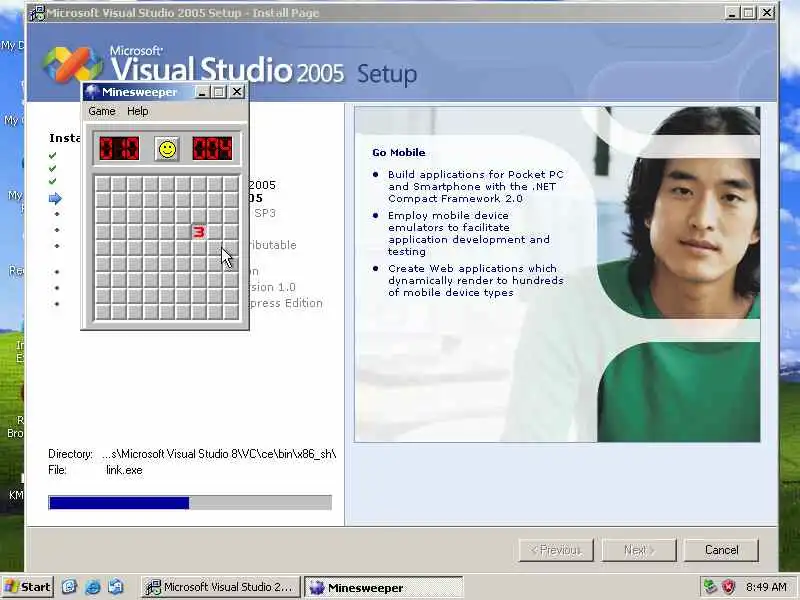The width and height of the screenshot is (800, 600).
Task: Open the Help menu in Minesweeper
Action: coord(137,111)
